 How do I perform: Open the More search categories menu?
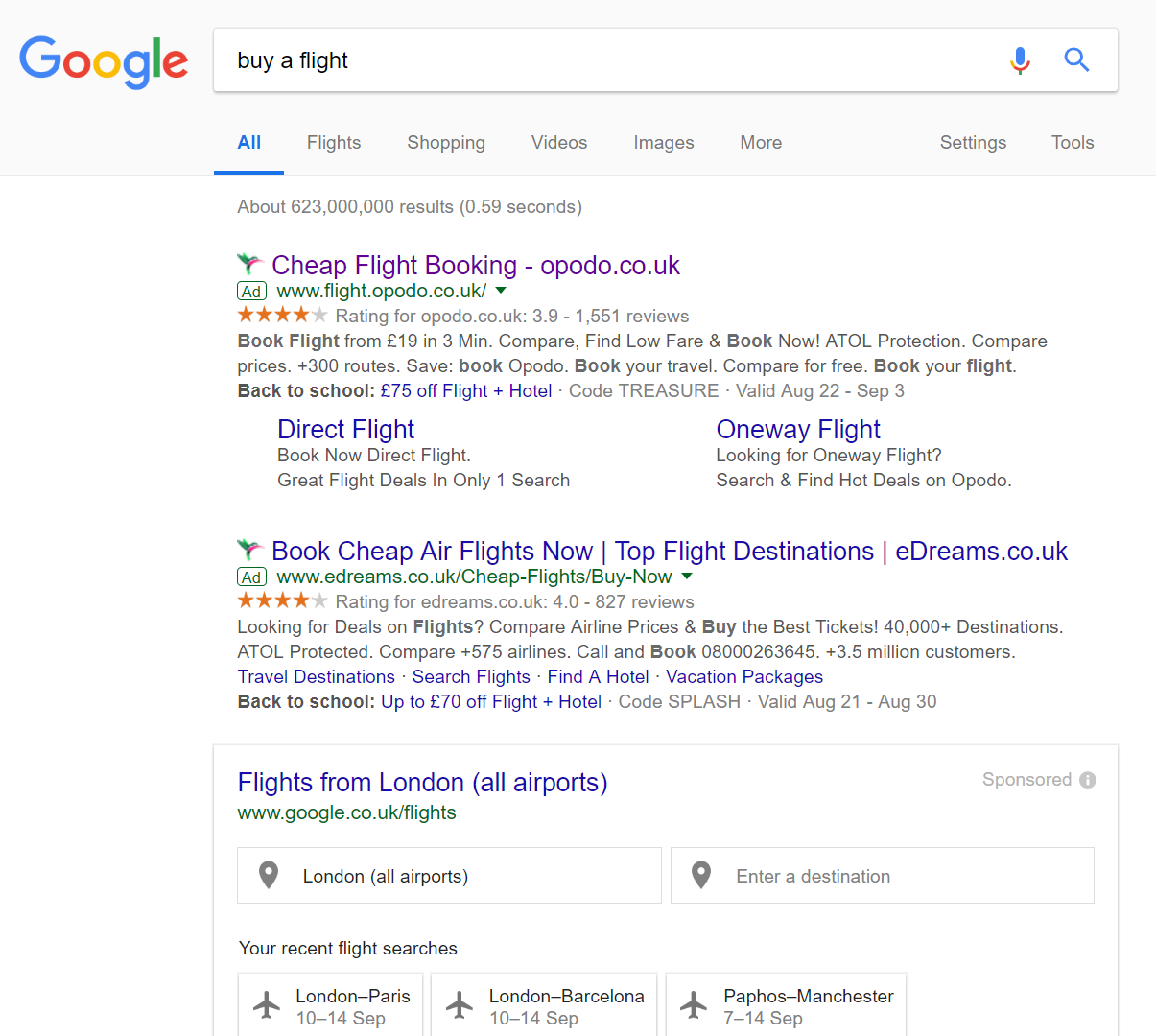tap(761, 143)
